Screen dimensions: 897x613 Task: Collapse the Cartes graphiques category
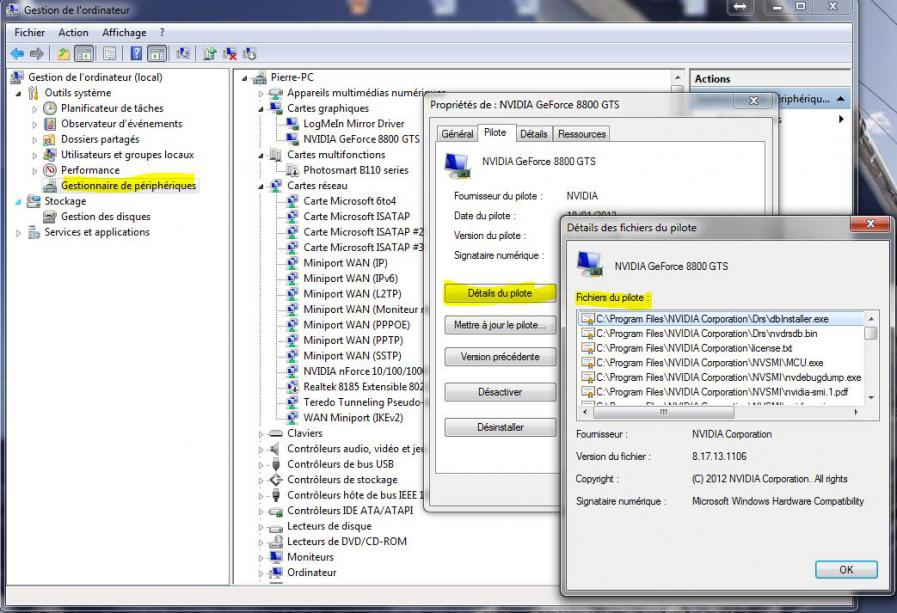pyautogui.click(x=261, y=109)
